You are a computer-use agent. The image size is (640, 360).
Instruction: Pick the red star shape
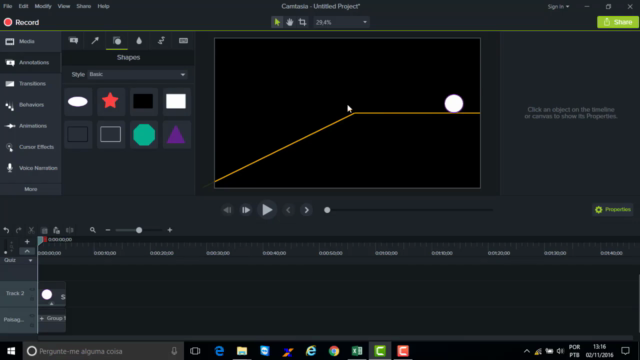(111, 101)
